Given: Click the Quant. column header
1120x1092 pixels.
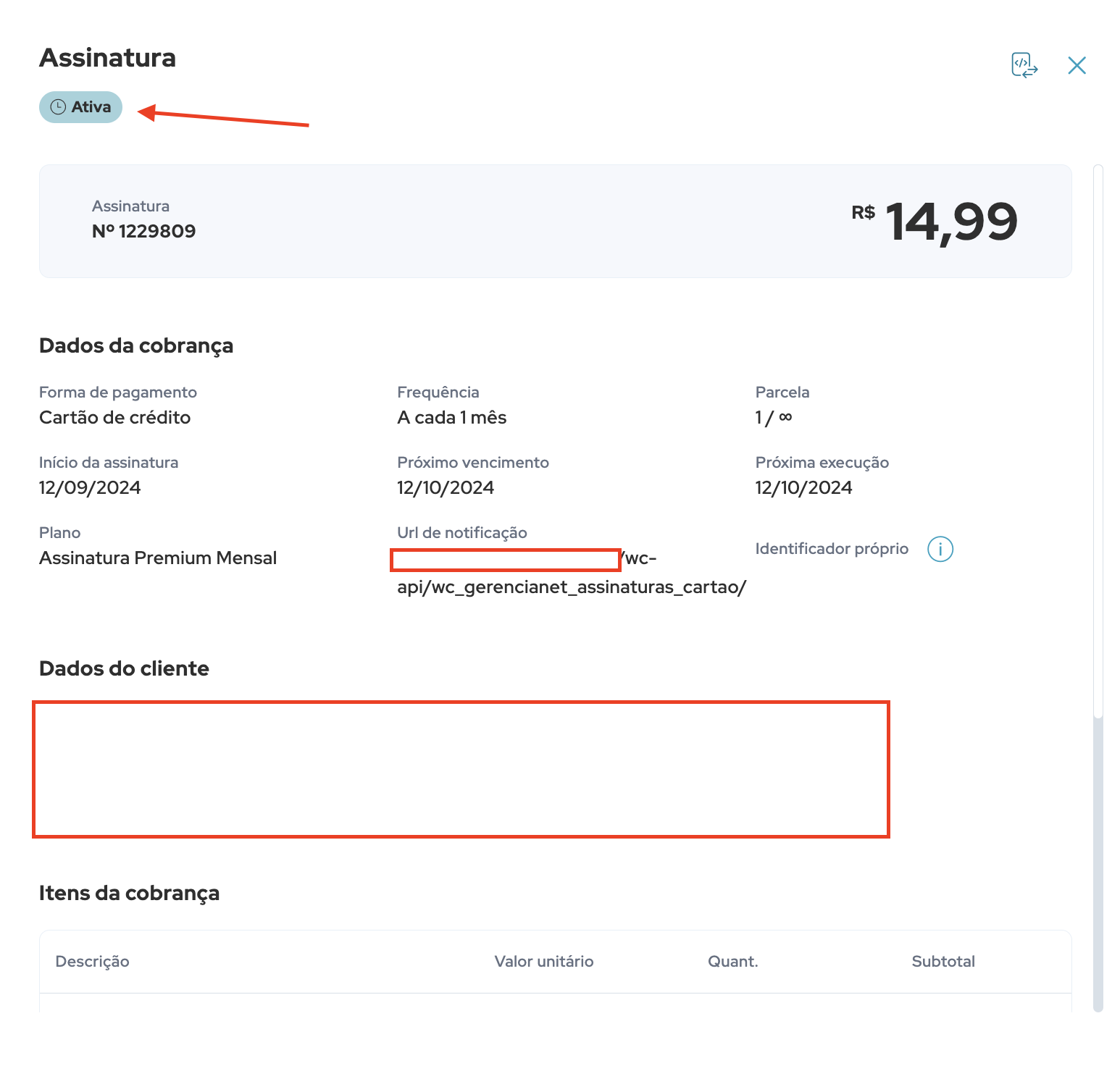Looking at the screenshot, I should [x=733, y=962].
